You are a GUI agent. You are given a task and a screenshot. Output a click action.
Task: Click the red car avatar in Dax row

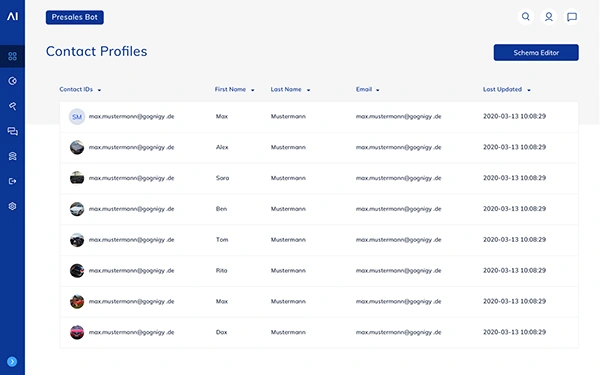coord(77,332)
